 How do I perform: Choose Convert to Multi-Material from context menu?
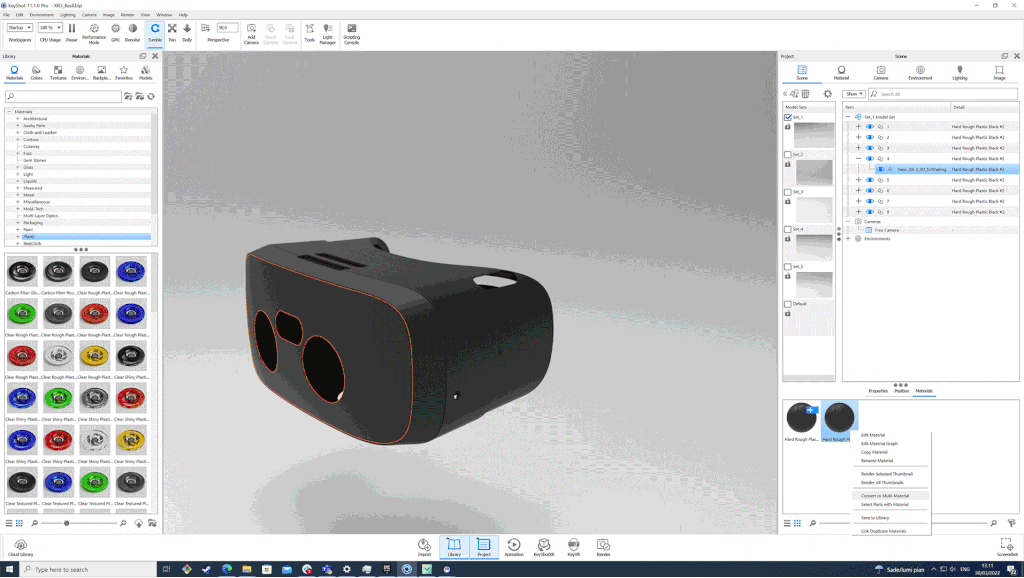pos(885,495)
